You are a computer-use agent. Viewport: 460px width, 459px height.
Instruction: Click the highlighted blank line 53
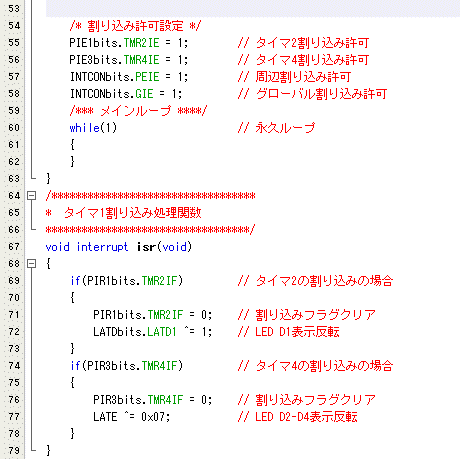pyautogui.click(x=253, y=8)
